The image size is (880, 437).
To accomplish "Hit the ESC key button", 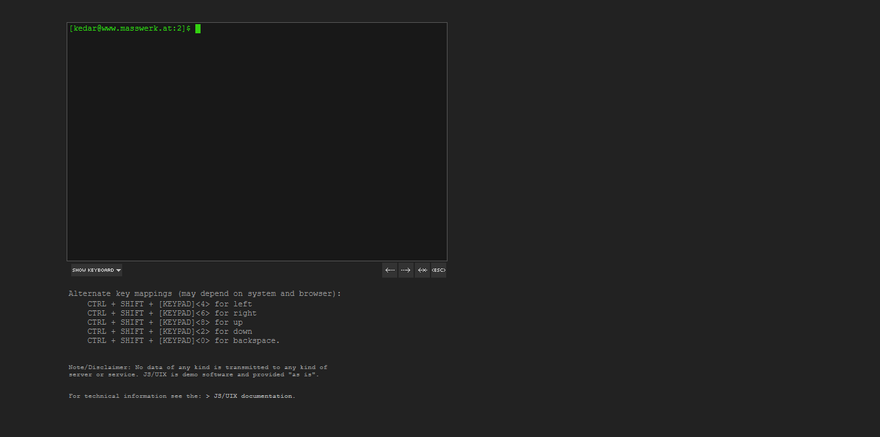I will pyautogui.click(x=438, y=270).
